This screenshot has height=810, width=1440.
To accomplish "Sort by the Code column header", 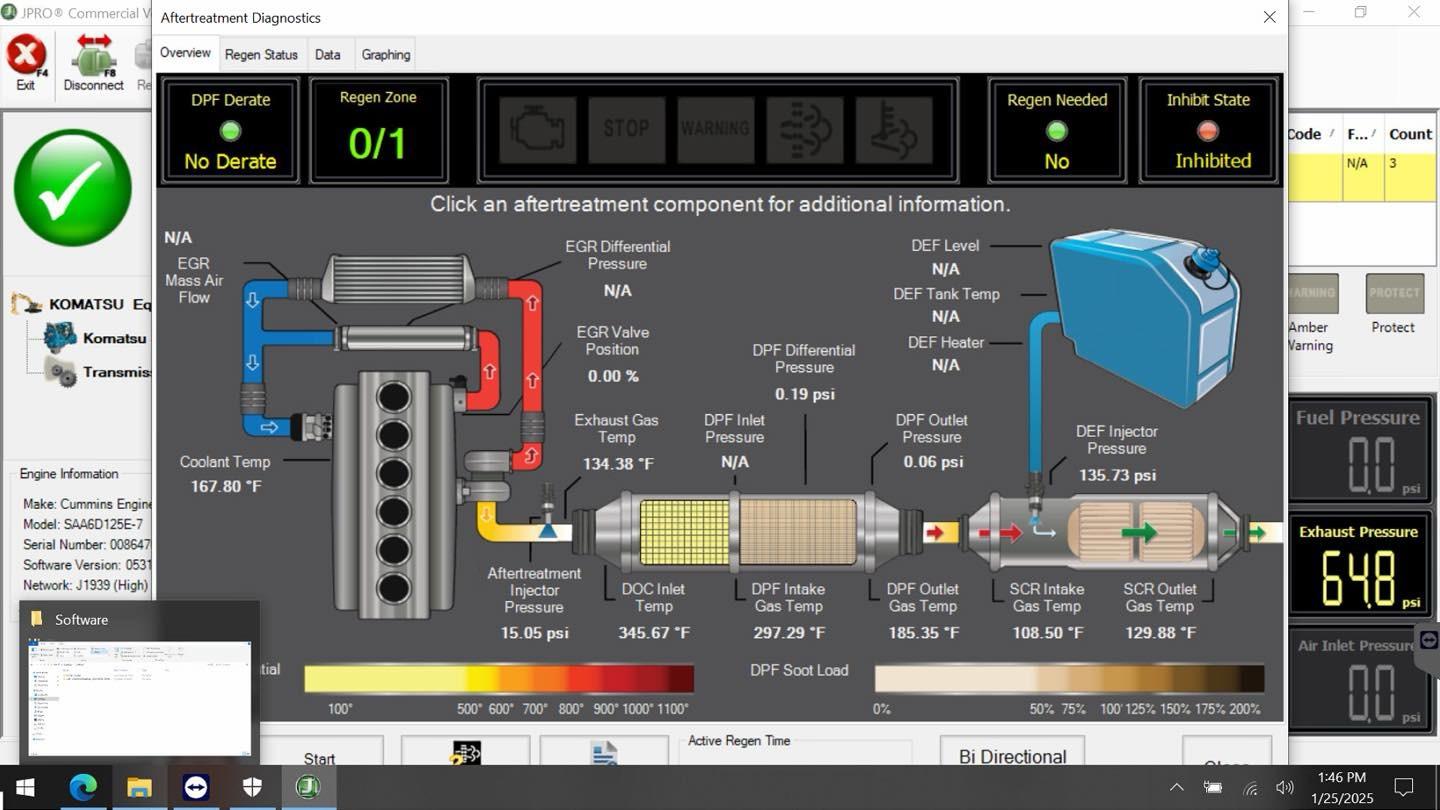I will click(1305, 134).
